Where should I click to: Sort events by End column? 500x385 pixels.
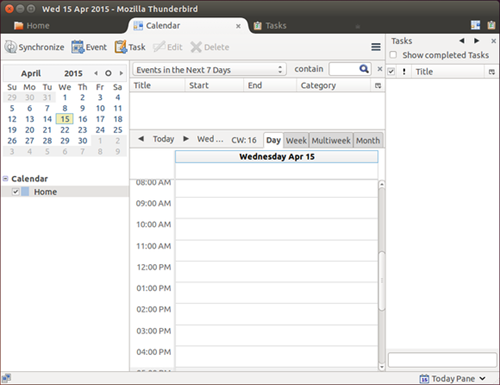[x=270, y=85]
